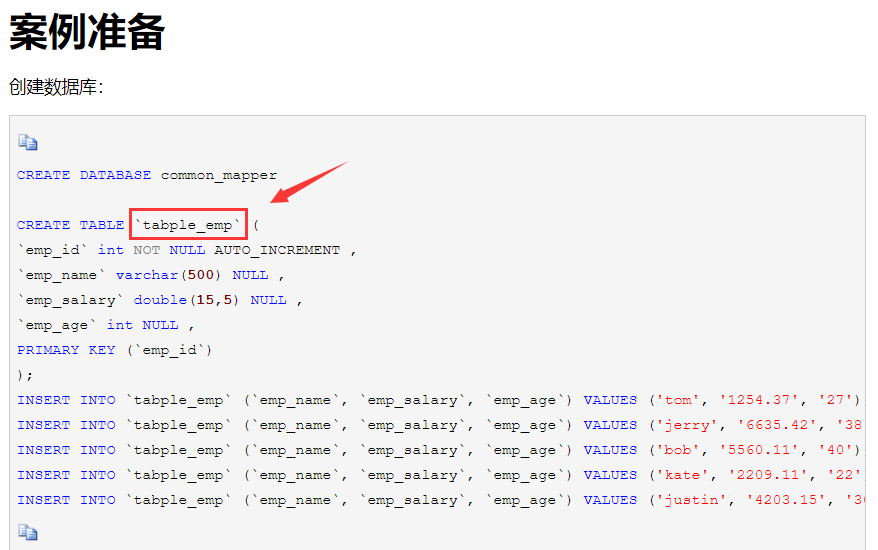The width and height of the screenshot is (878, 550).
Task: Click the PRIMARY KEY (`emp_id`) line
Action: (115, 350)
